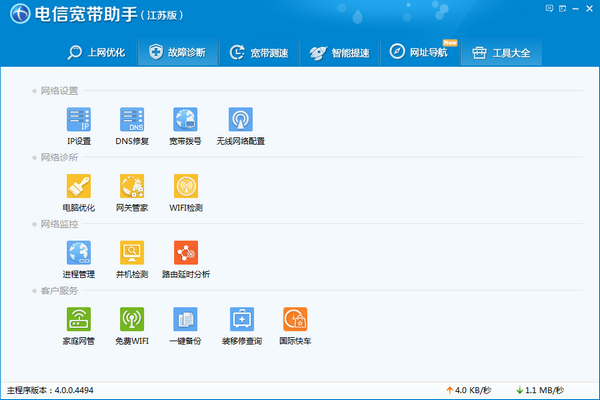Open 路由延时分析 route latency analysis
600x400 pixels.
[185, 253]
